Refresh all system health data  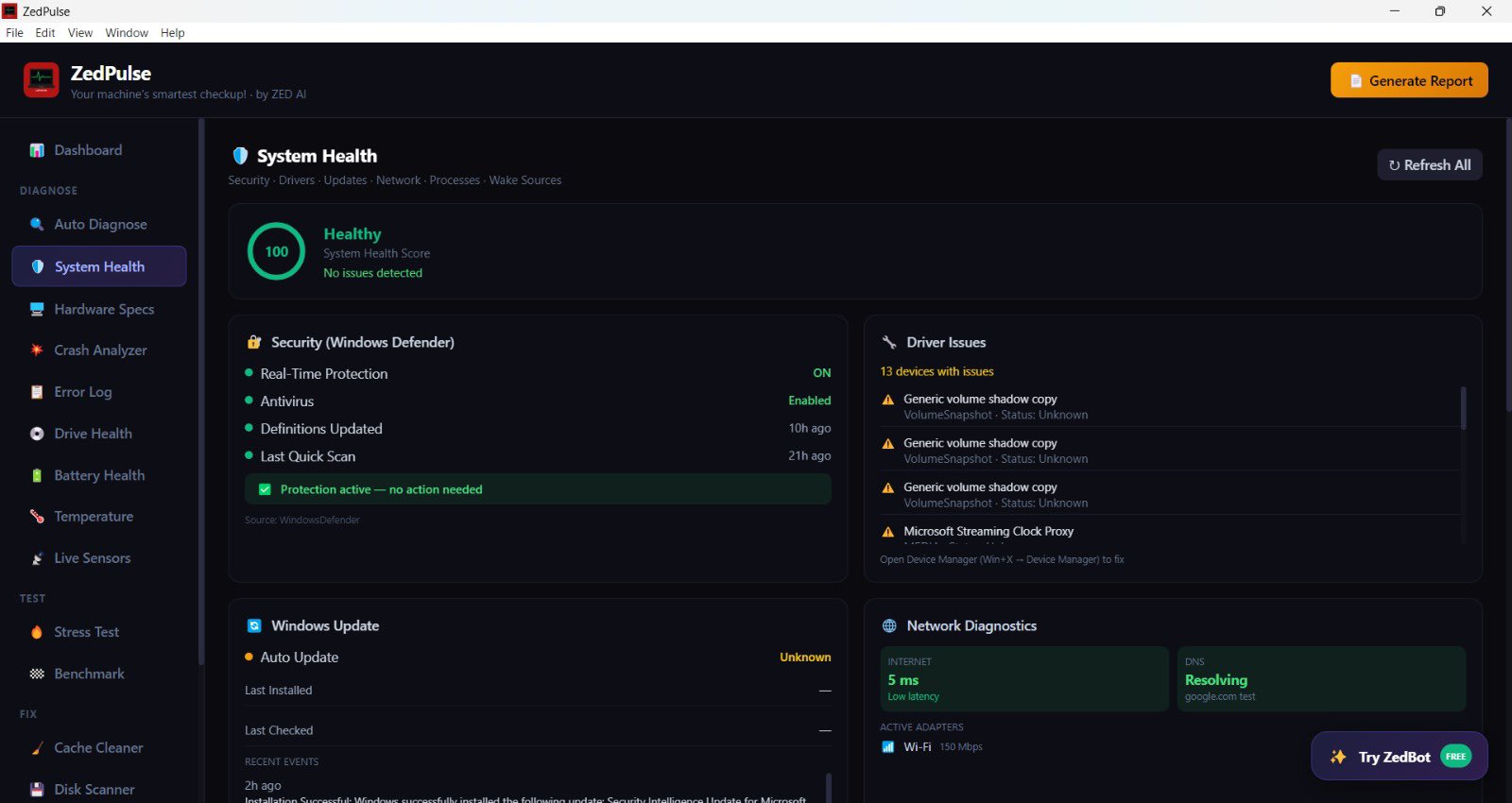[x=1430, y=164]
